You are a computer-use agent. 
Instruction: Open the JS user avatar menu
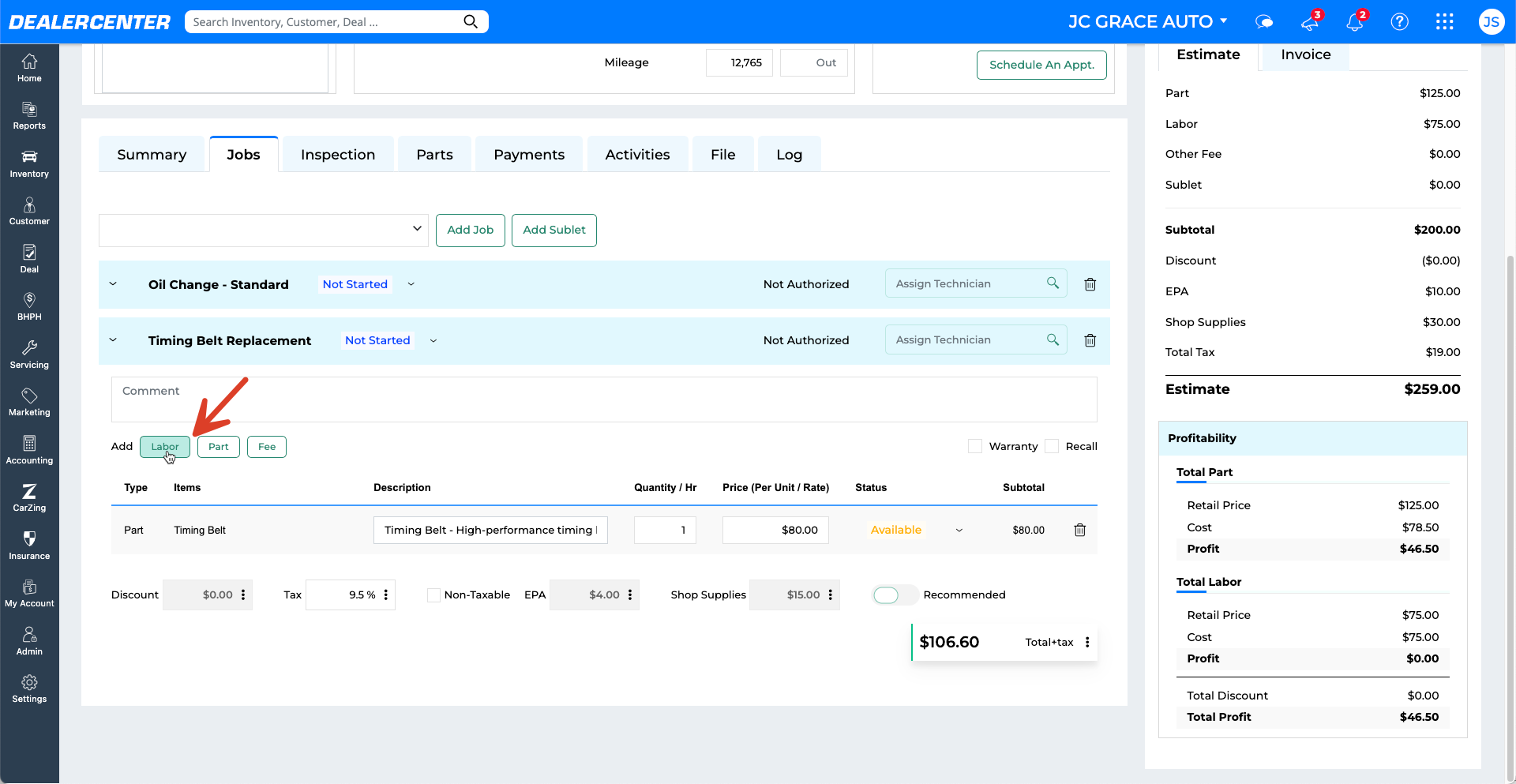pyautogui.click(x=1491, y=22)
